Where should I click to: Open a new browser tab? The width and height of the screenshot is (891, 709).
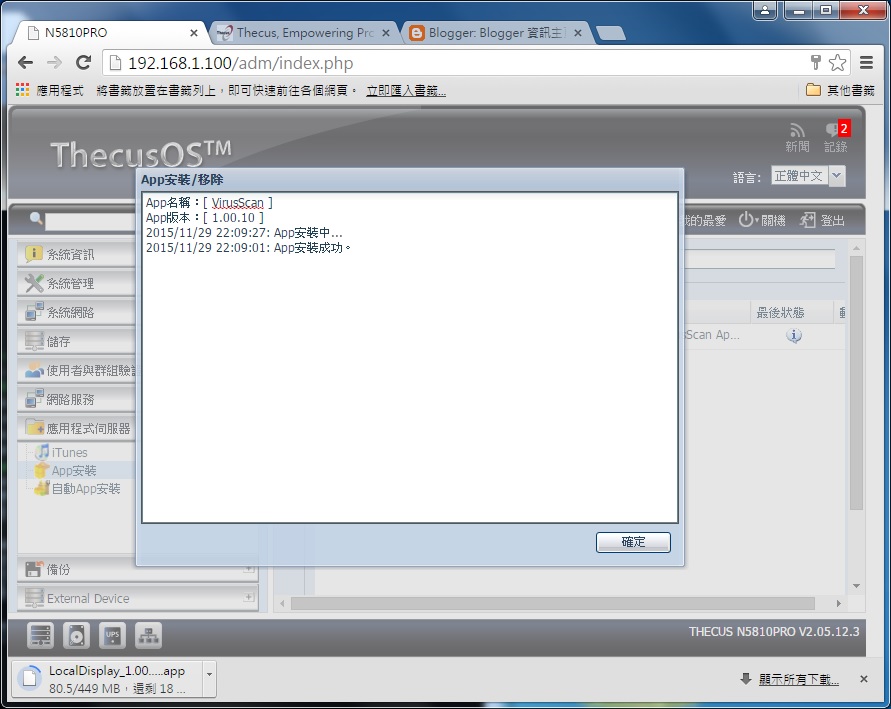[x=611, y=34]
